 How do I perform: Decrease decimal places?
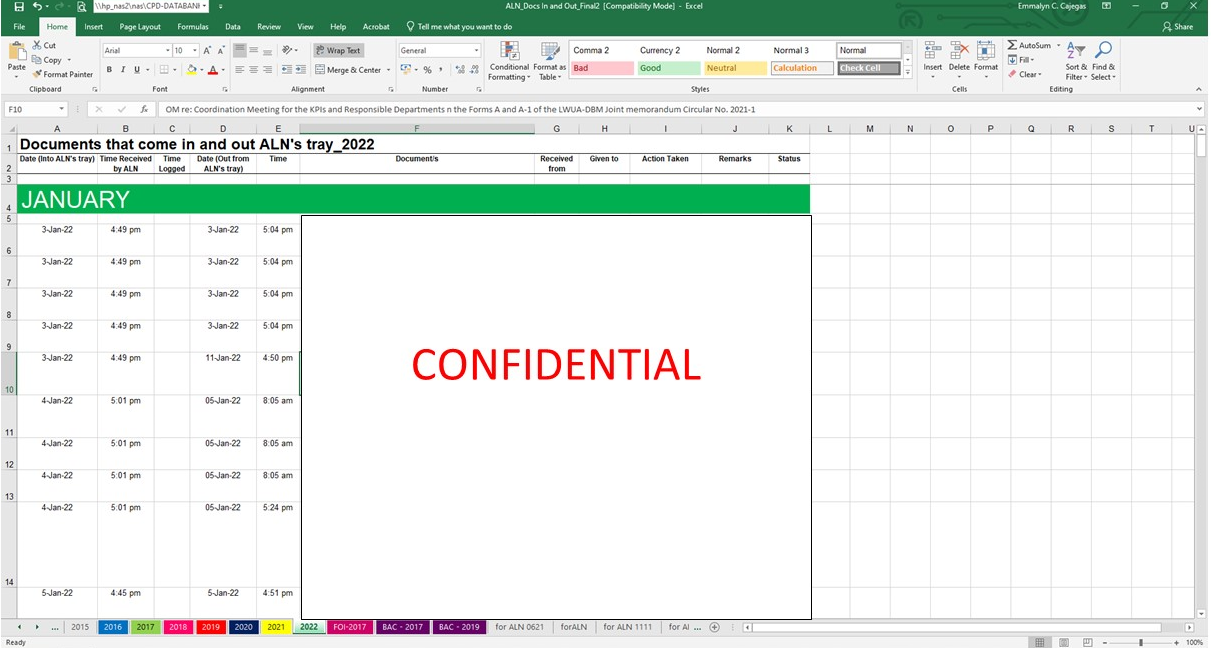coord(473,70)
